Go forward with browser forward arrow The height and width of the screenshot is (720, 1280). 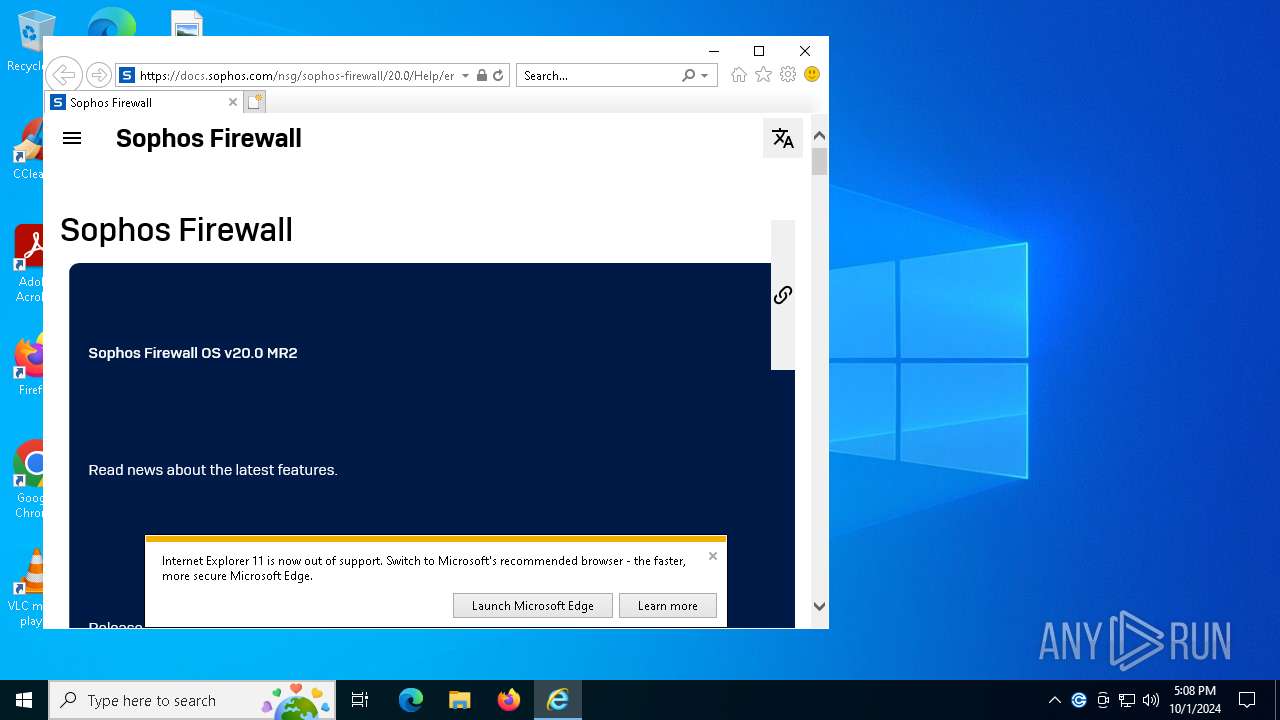[98, 75]
